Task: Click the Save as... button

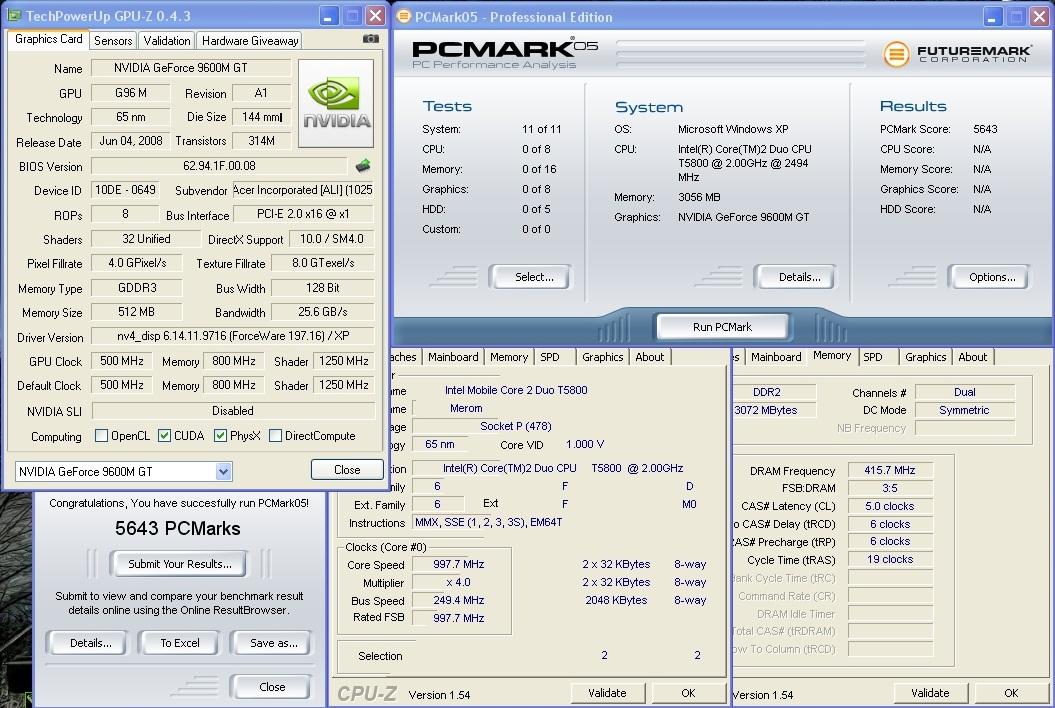Action: coord(271,643)
